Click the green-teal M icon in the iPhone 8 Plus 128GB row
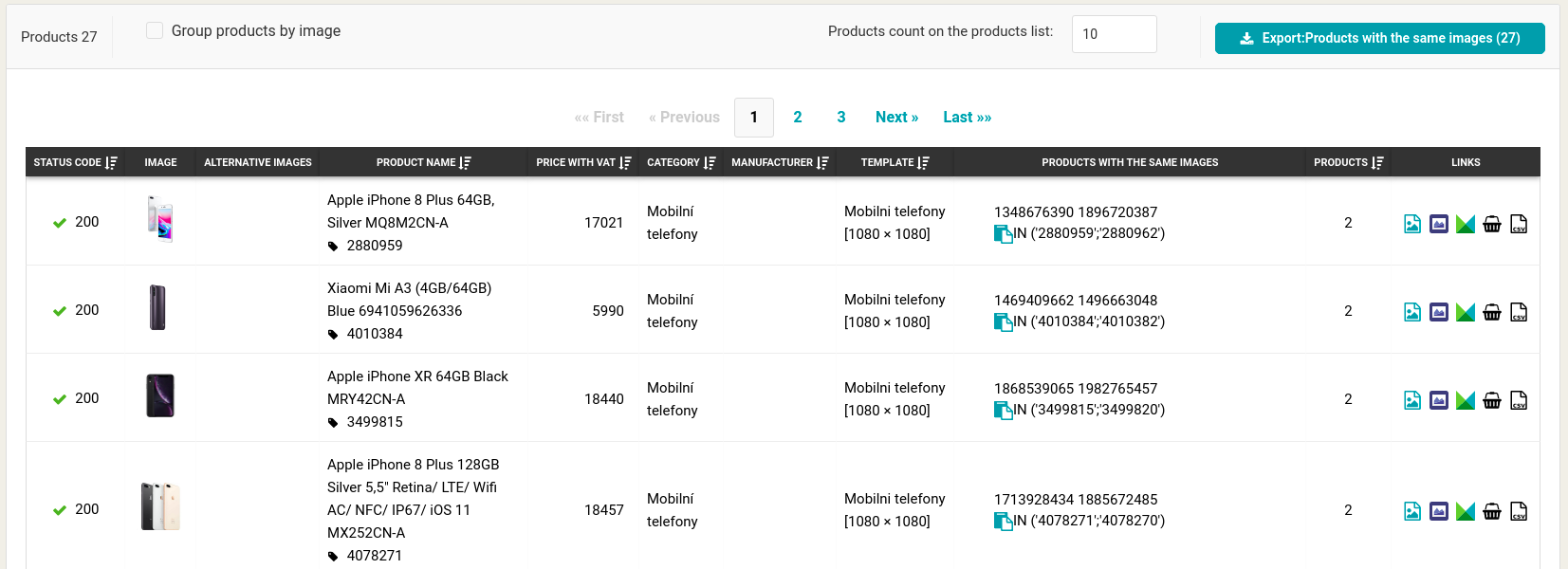1568x569 pixels. (x=1466, y=511)
